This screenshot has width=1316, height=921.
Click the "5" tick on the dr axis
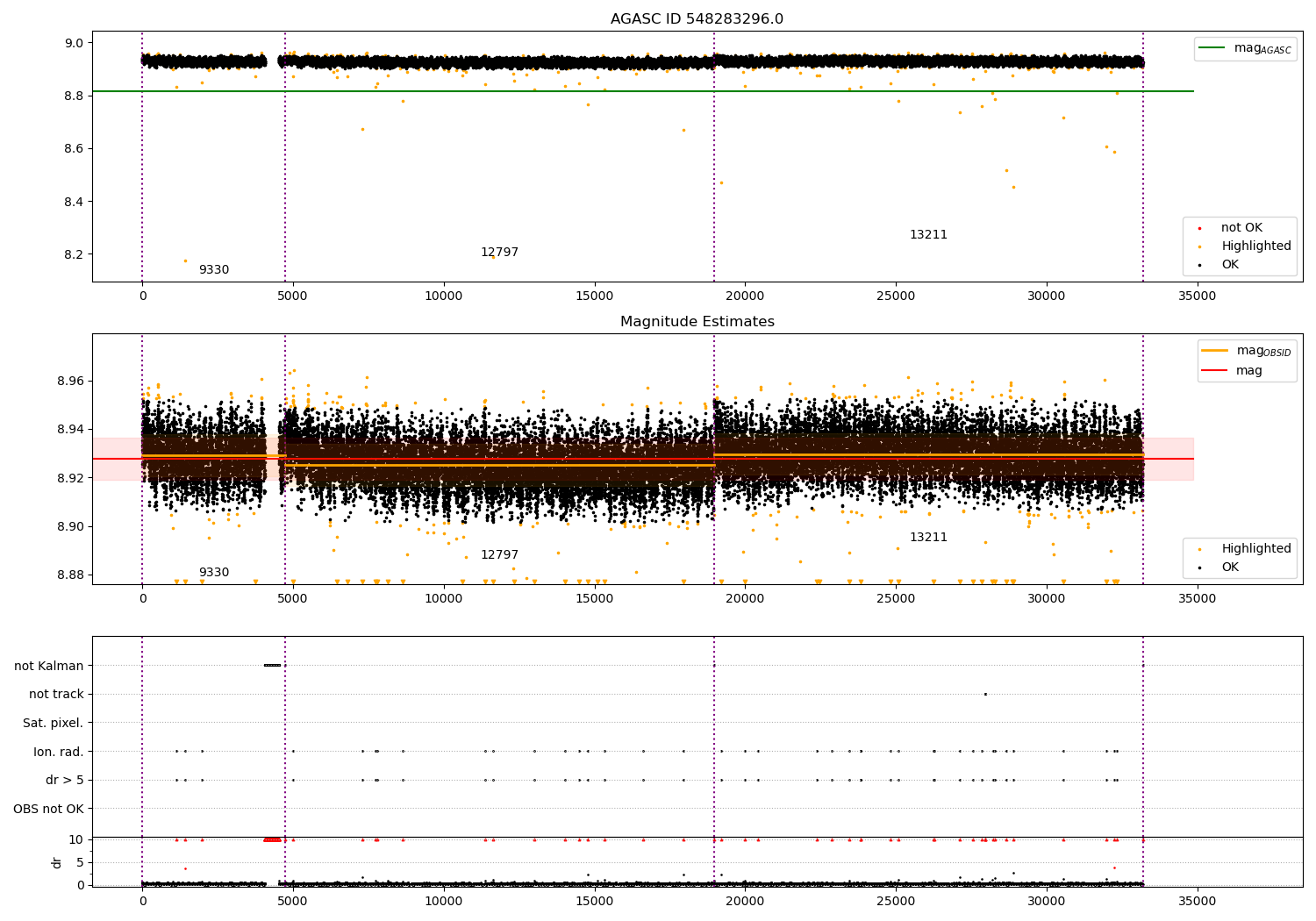click(x=81, y=862)
